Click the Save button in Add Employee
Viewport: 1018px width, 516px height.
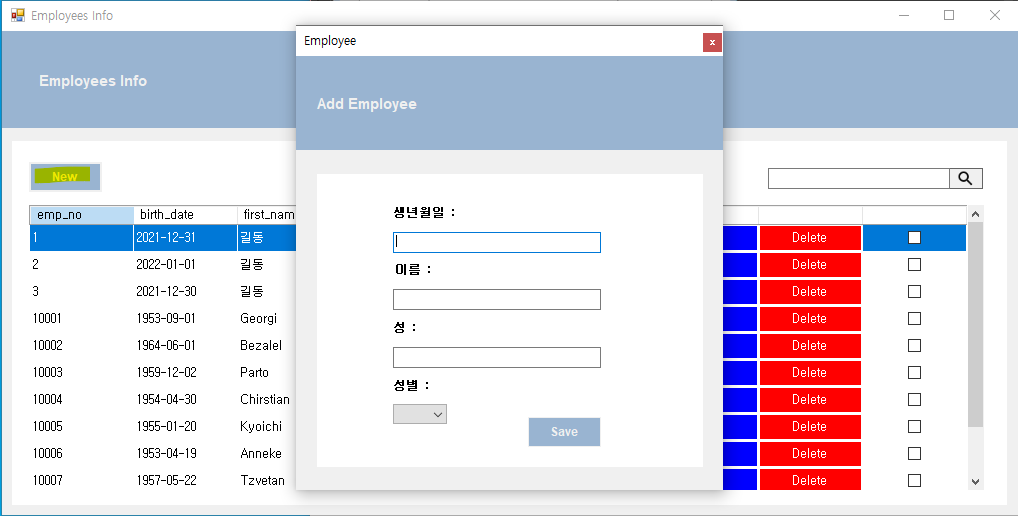coord(564,432)
